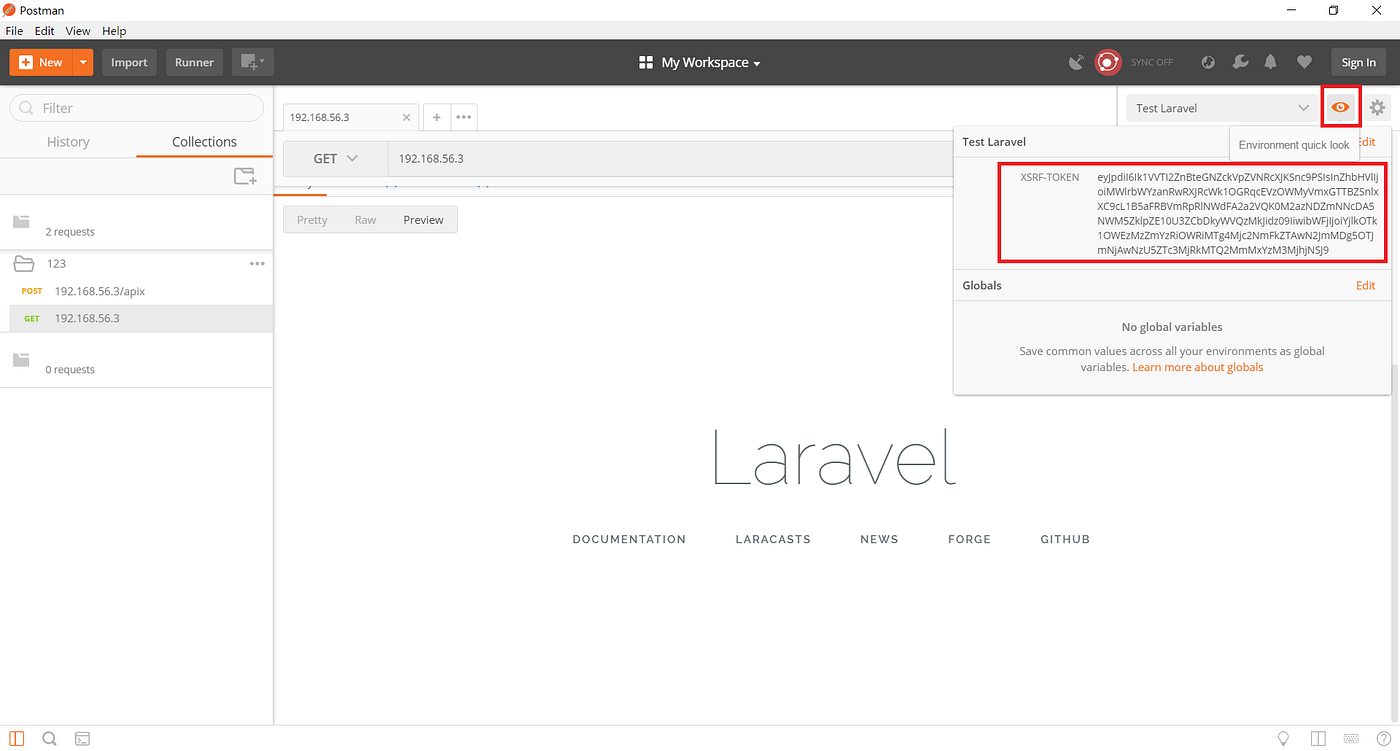Image resolution: width=1400 pixels, height=751 pixels.
Task: Toggle the Environment quick look eye icon
Action: pos(1341,107)
